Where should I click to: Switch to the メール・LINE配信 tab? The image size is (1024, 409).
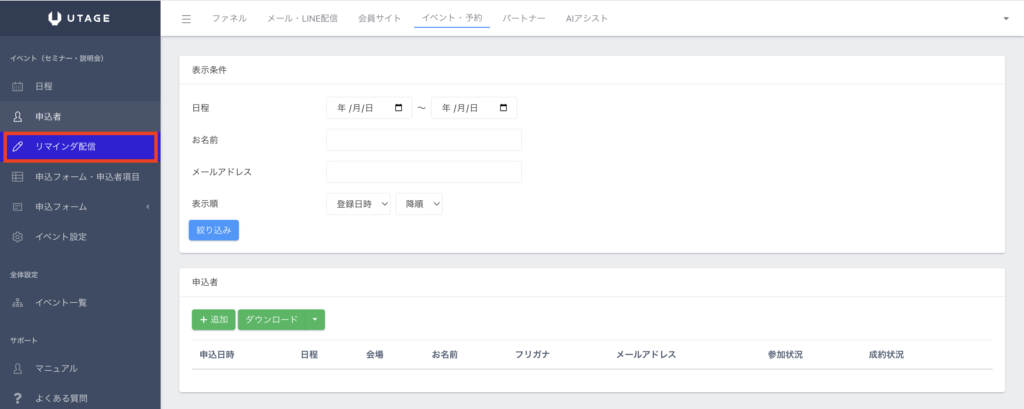pos(302,19)
